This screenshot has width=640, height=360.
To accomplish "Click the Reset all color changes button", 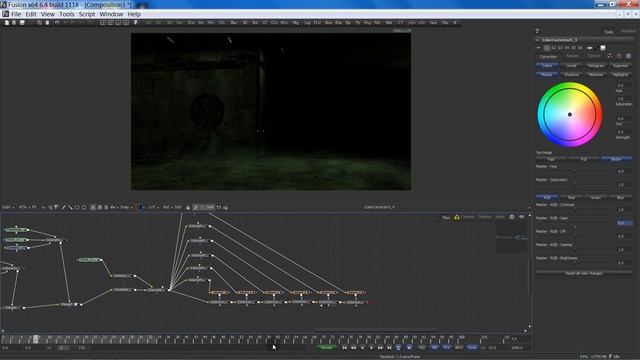I will pos(584,273).
